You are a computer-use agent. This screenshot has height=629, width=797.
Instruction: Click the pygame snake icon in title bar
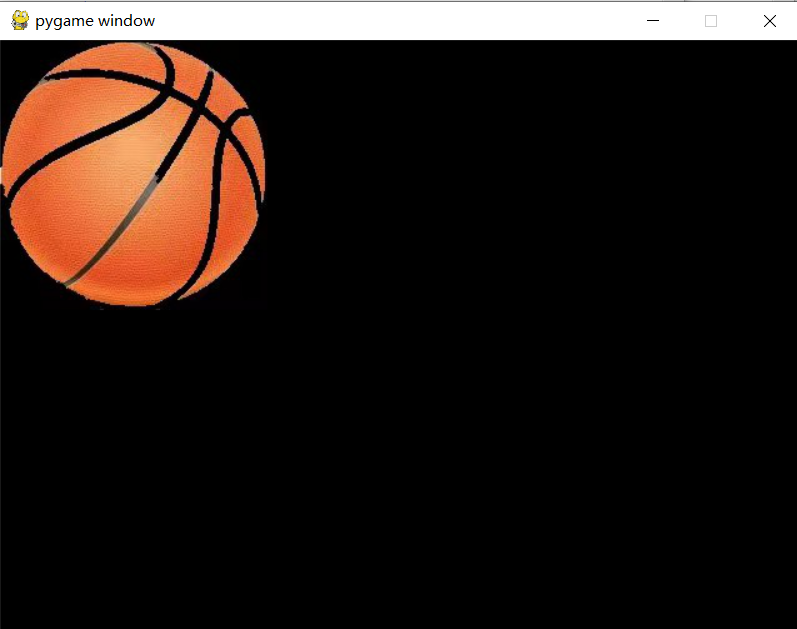point(20,20)
